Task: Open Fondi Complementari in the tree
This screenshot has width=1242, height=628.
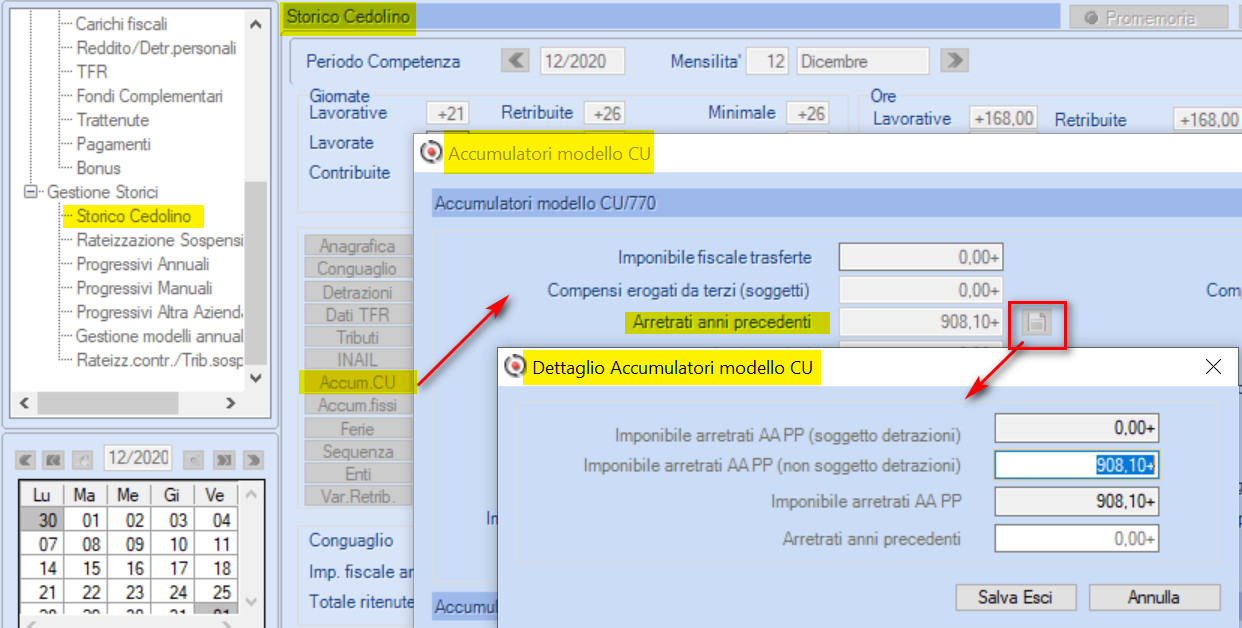Action: [x=149, y=96]
